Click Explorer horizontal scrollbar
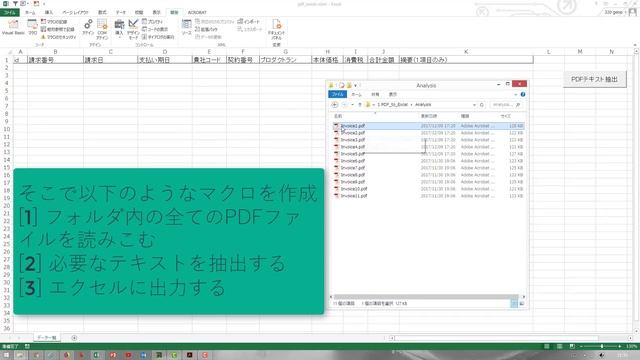The height and width of the screenshot is (360, 640). [426, 297]
